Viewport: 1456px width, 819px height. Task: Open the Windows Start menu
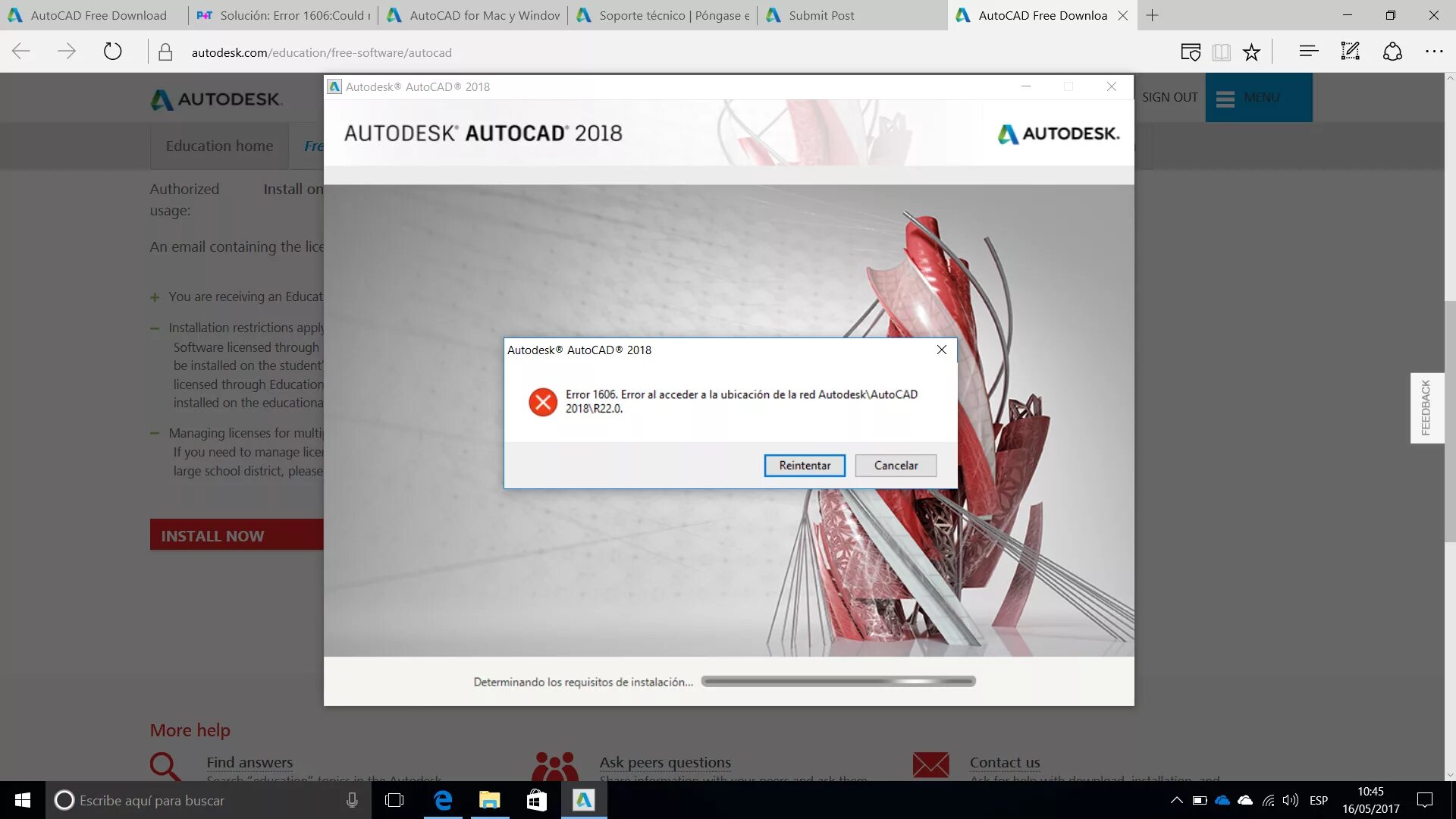pyautogui.click(x=22, y=800)
